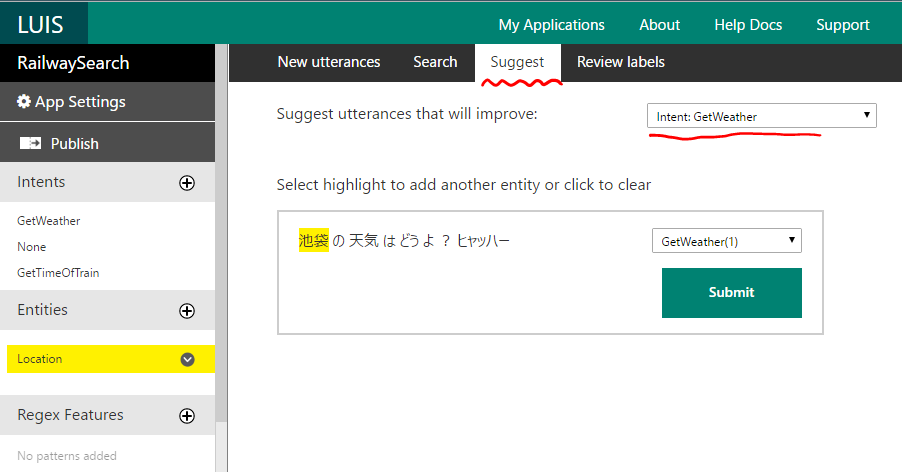Click the Publish button
The height and width of the screenshot is (472, 902).
tap(108, 143)
